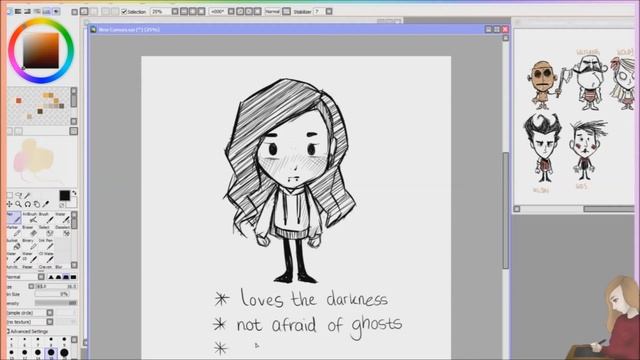
Task: Pick the third brush edge shape
Action: [x=66, y=277]
